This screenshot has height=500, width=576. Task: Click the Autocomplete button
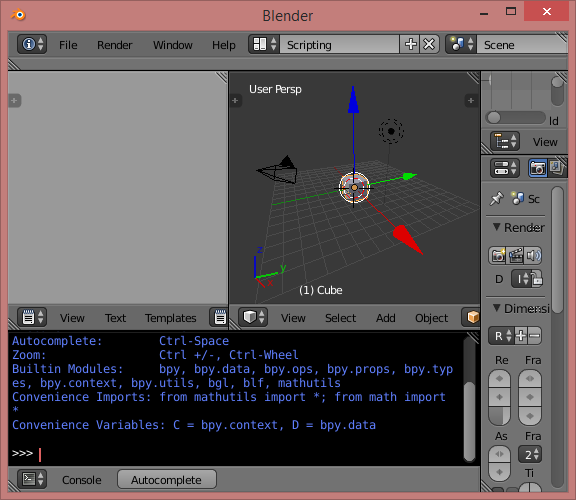167,479
